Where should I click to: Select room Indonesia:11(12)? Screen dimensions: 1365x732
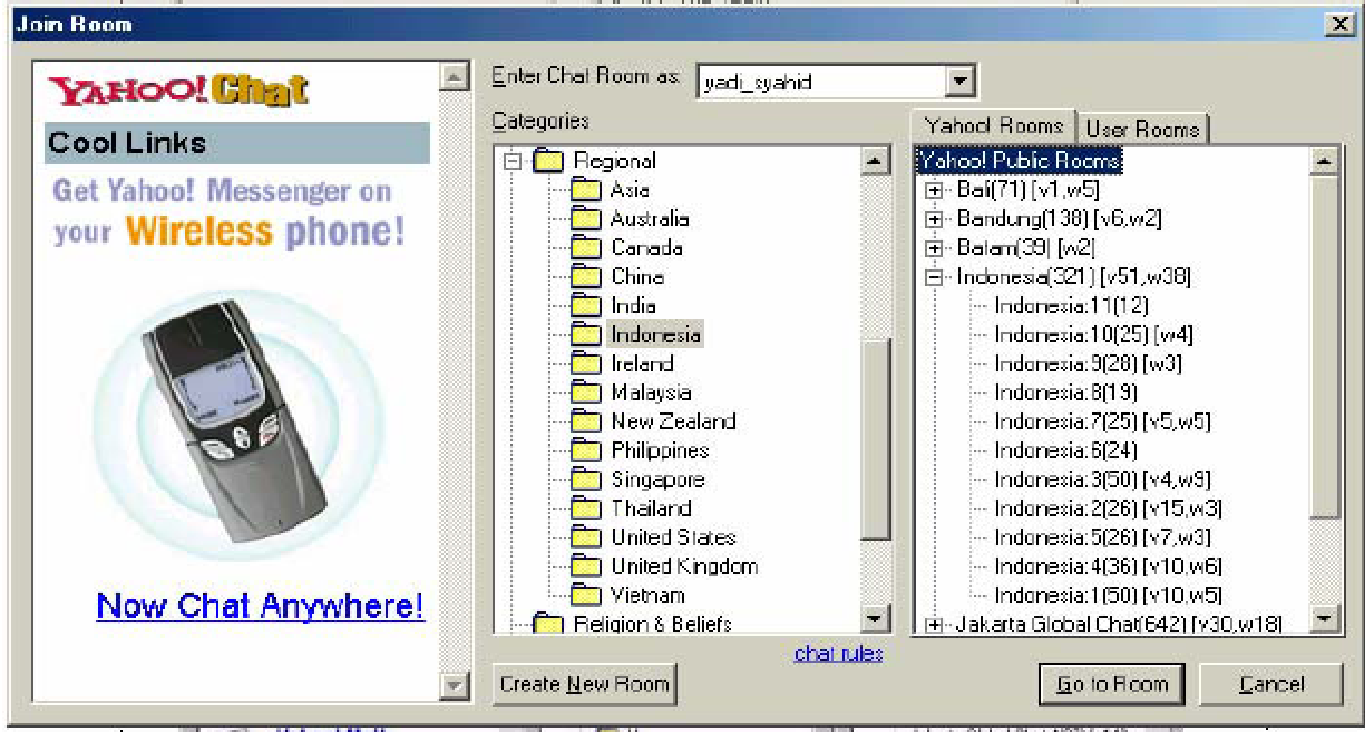[x=1071, y=305]
